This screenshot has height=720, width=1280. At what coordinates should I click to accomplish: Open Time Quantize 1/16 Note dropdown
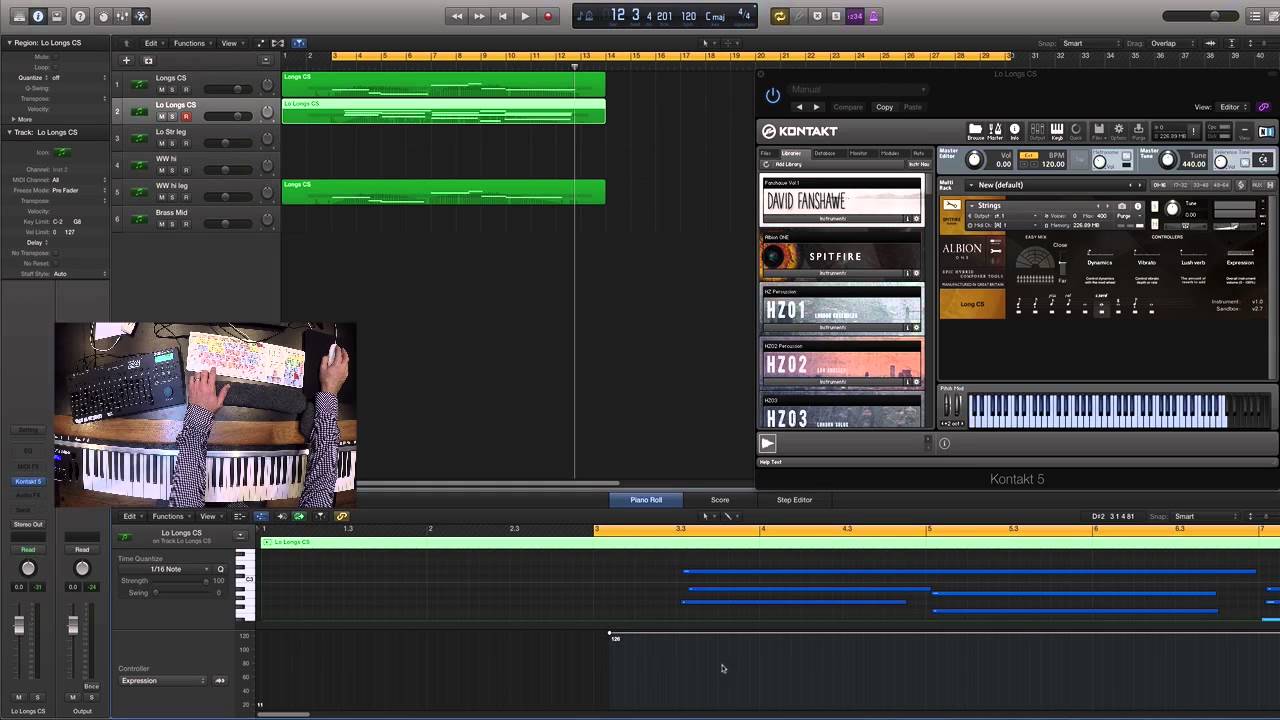click(x=166, y=569)
